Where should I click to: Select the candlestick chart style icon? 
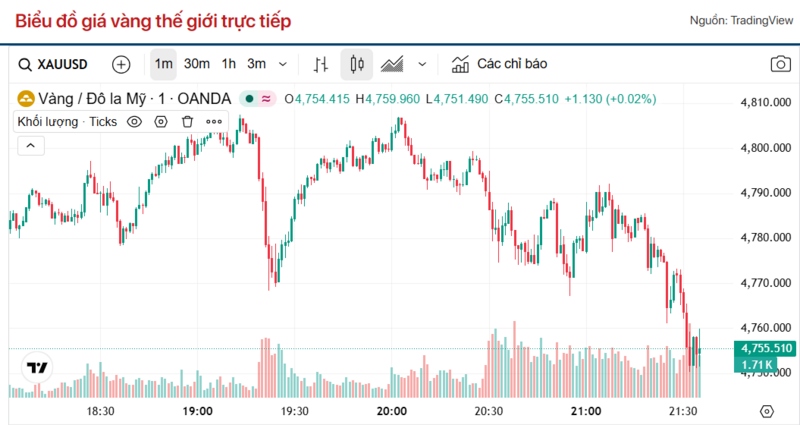(x=356, y=64)
